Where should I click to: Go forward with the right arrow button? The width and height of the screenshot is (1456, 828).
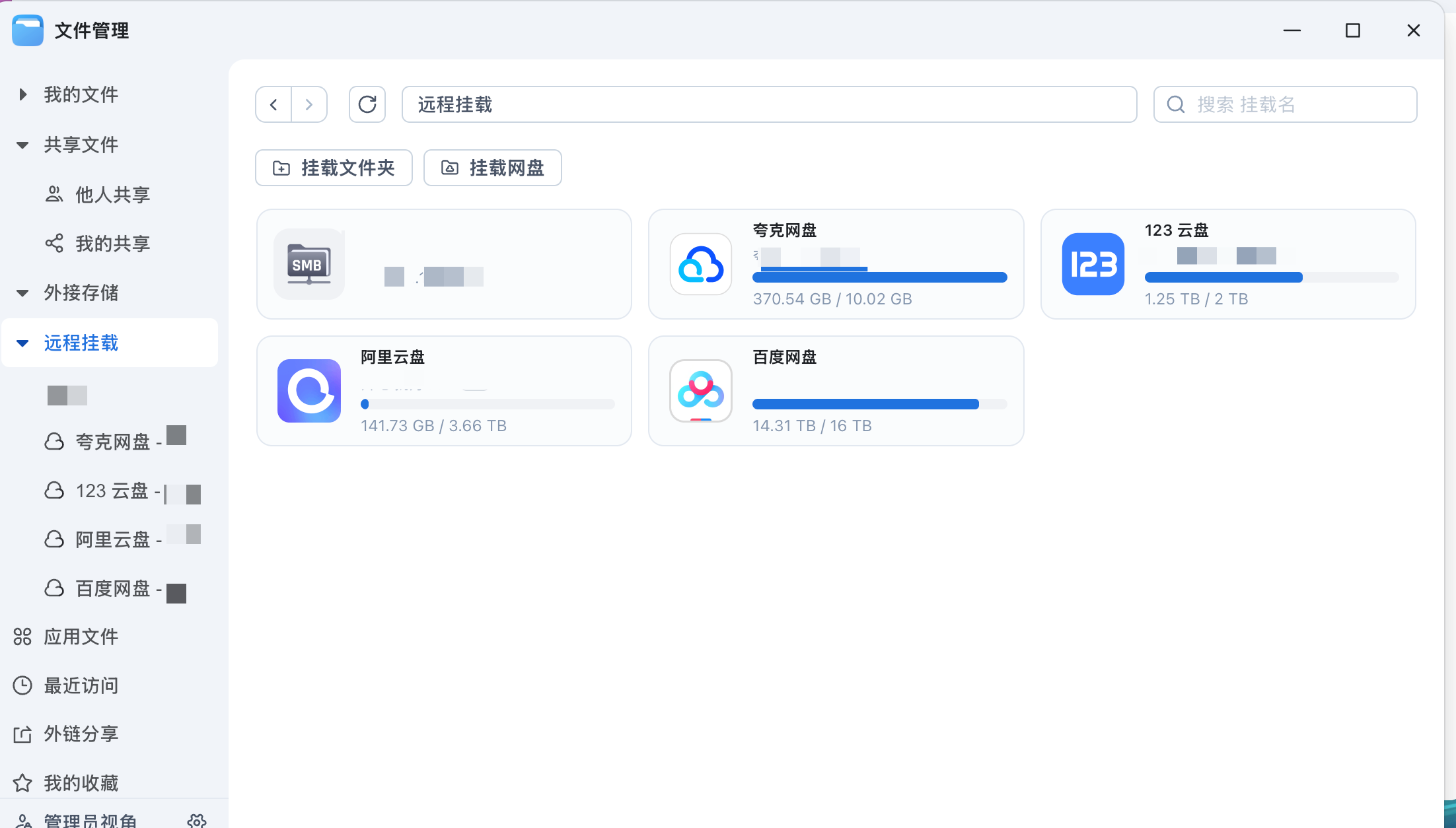click(x=309, y=104)
